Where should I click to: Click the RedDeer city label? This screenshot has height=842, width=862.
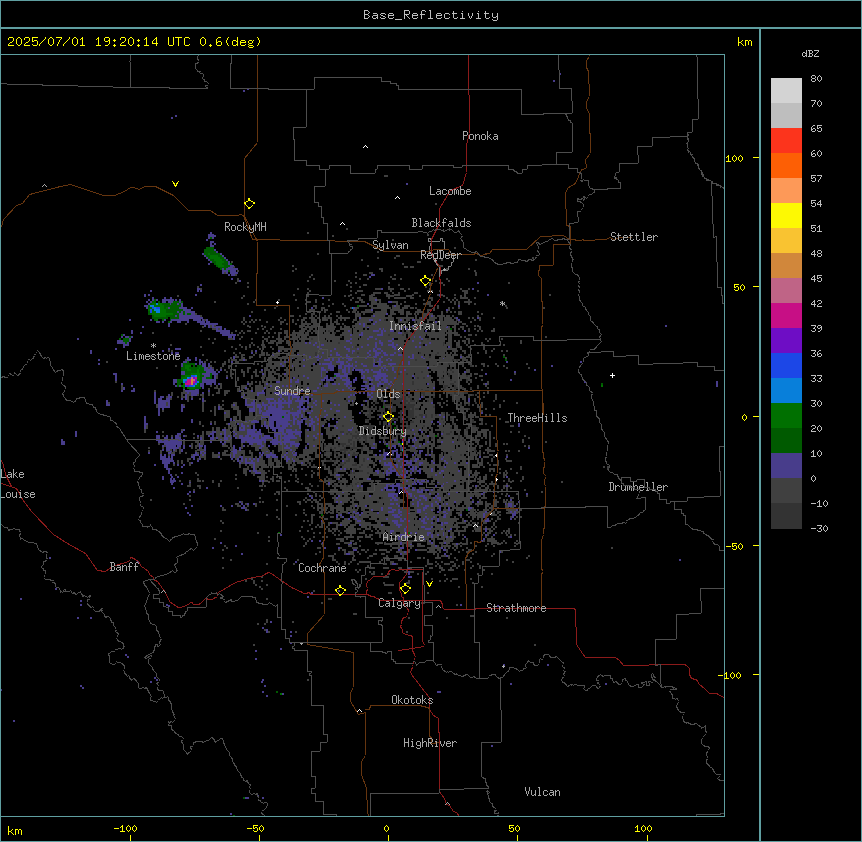(x=440, y=255)
